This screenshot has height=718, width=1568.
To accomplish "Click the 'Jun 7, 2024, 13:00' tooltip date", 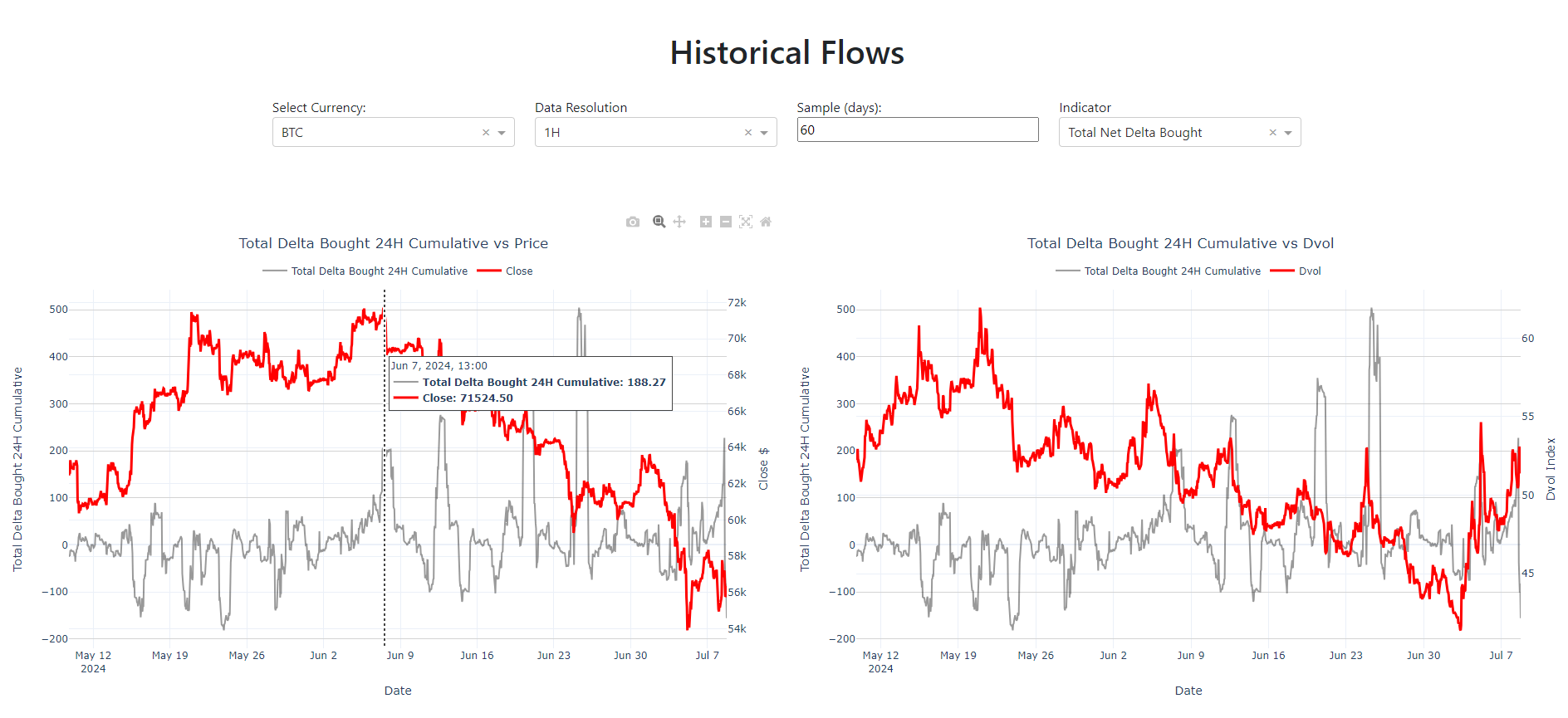I will pyautogui.click(x=439, y=366).
